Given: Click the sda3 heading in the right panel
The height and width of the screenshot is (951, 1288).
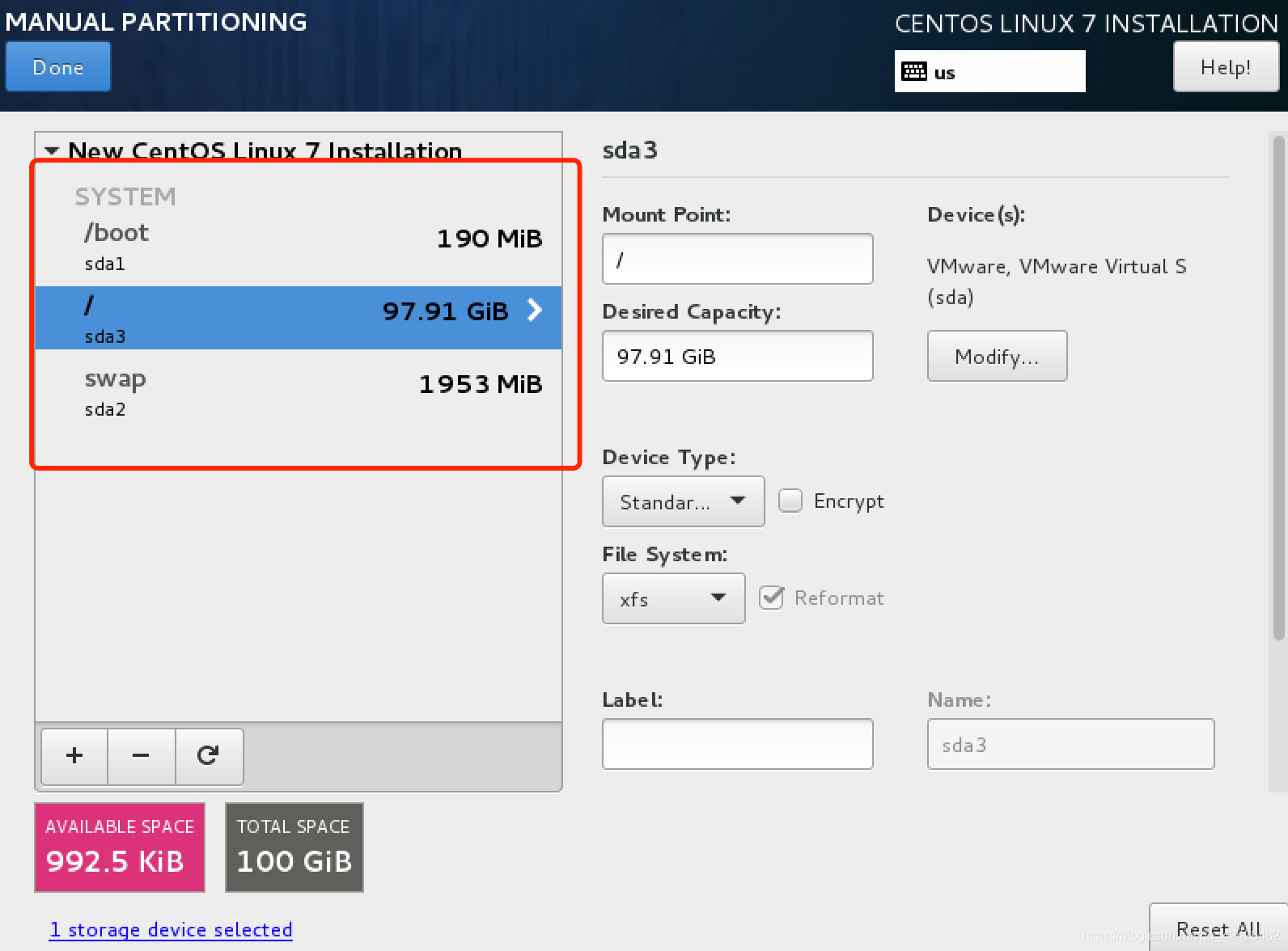Looking at the screenshot, I should click(630, 150).
